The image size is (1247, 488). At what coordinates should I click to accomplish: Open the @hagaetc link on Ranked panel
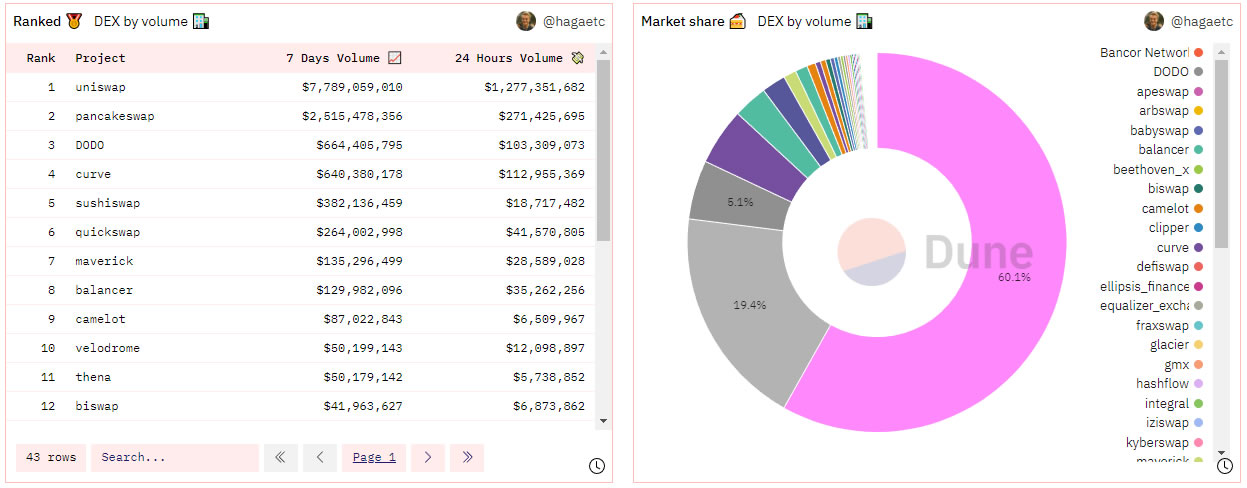tap(573, 21)
